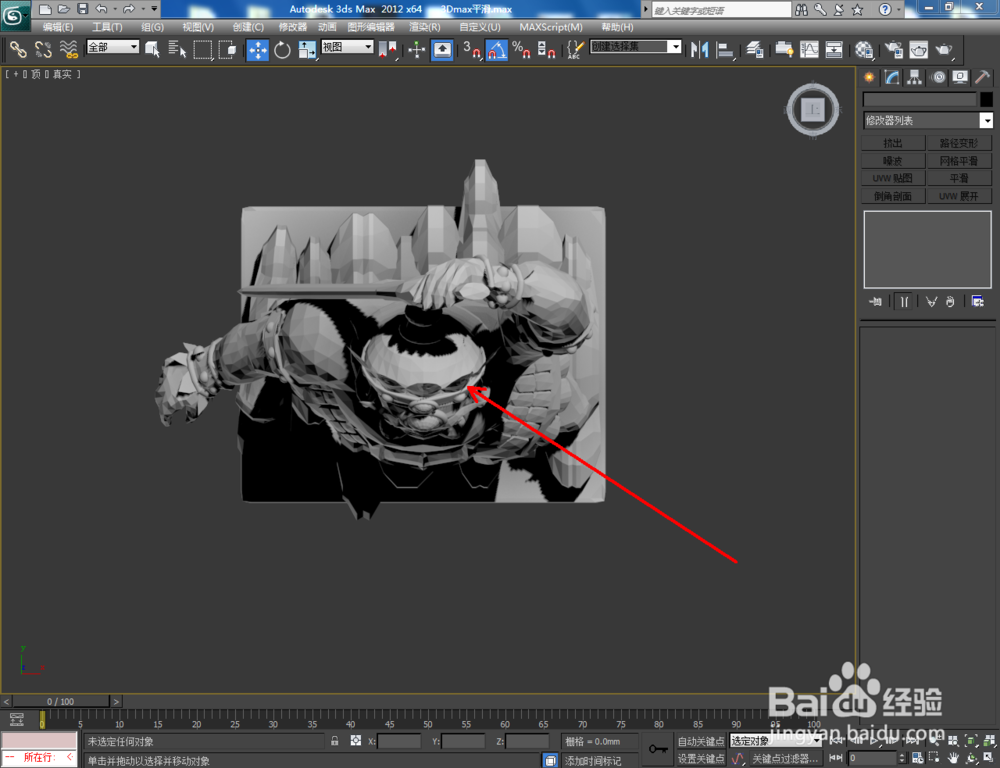Image resolution: width=1000 pixels, height=768 pixels.
Task: Open the 工具(T) menu
Action: [107, 27]
